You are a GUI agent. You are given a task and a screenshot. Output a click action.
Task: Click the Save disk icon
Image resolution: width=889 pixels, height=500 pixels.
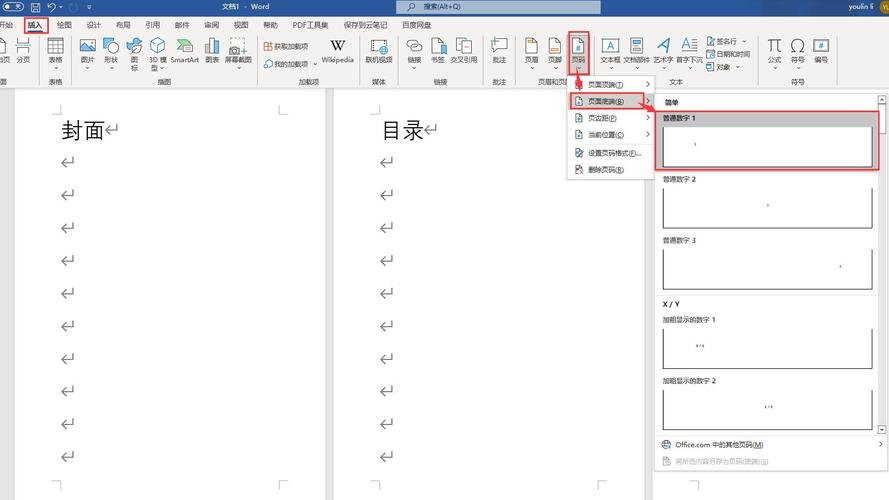[x=35, y=7]
